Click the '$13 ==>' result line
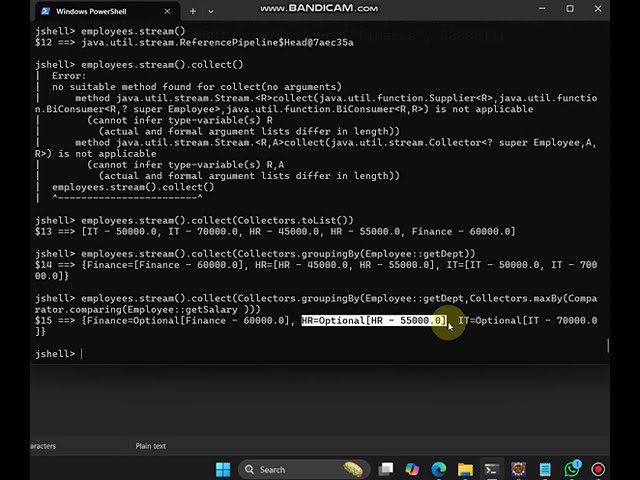Viewport: 640px width, 480px height. point(275,231)
